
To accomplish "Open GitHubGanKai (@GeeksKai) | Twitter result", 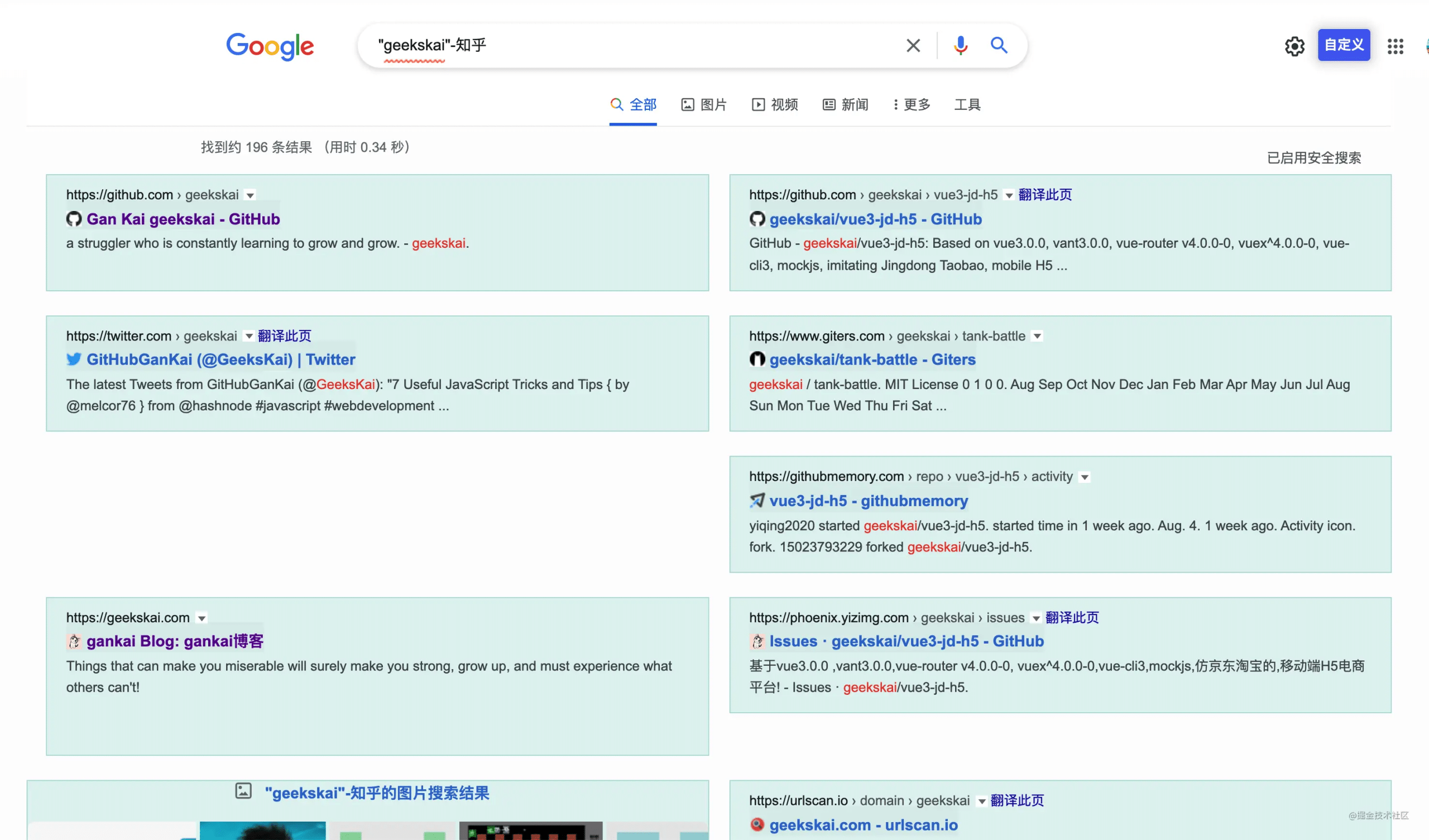I will click(x=221, y=359).
